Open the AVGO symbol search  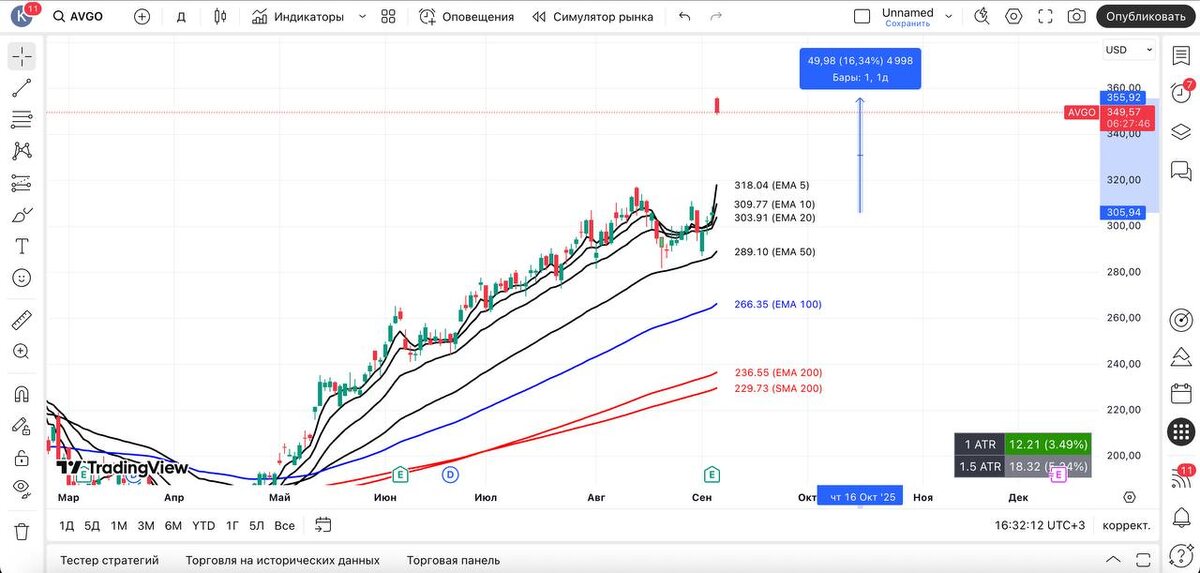pyautogui.click(x=79, y=16)
